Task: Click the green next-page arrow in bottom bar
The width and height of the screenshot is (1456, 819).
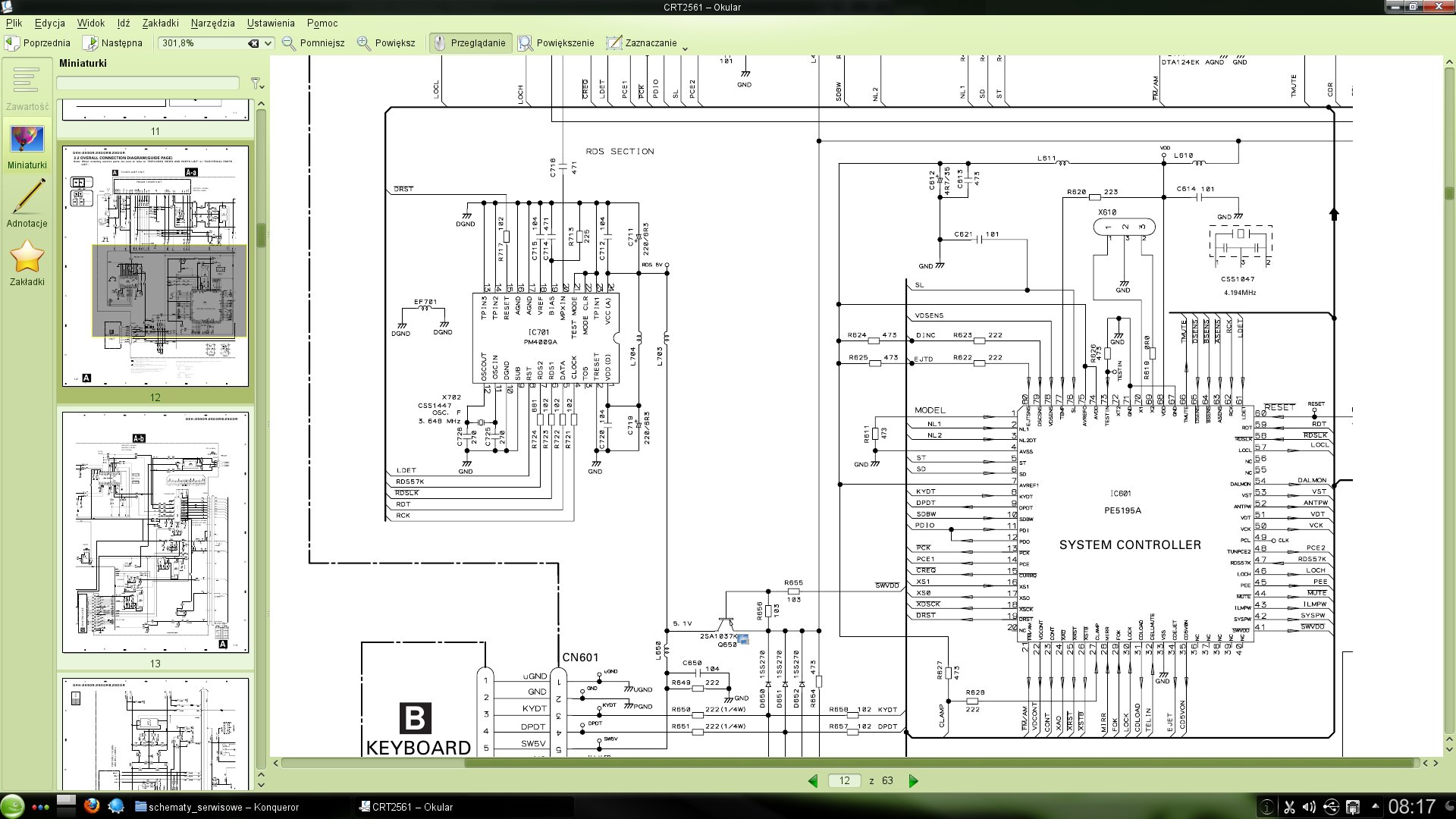Action: (x=913, y=780)
